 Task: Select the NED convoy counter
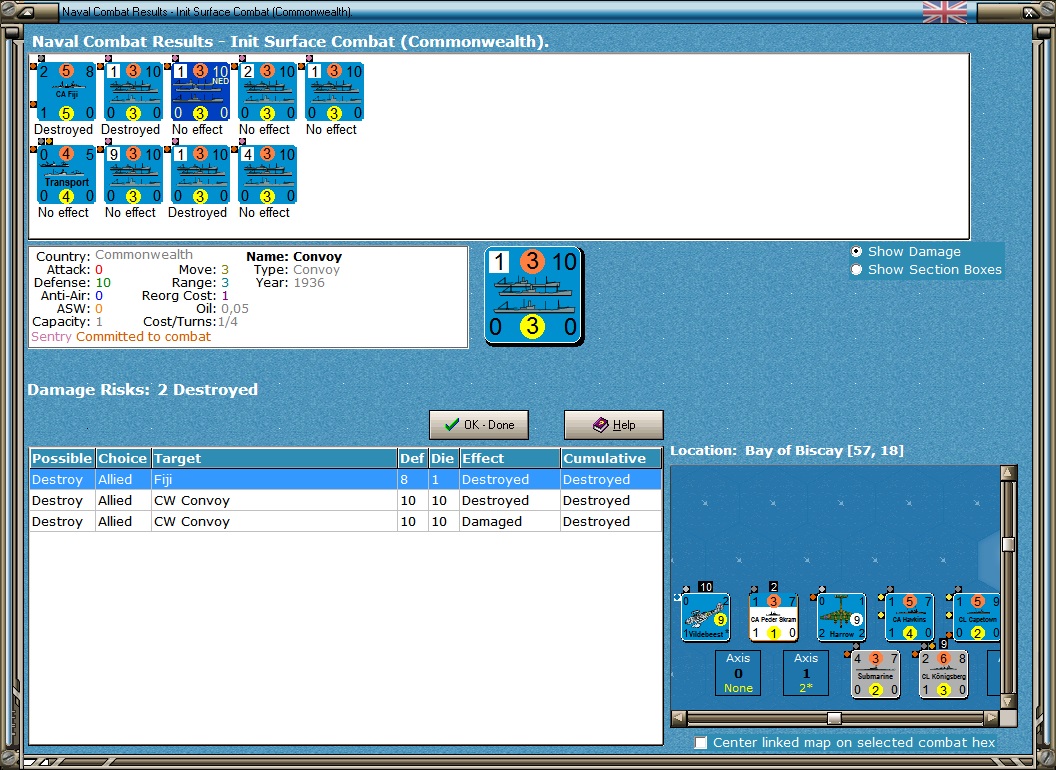[x=201, y=92]
